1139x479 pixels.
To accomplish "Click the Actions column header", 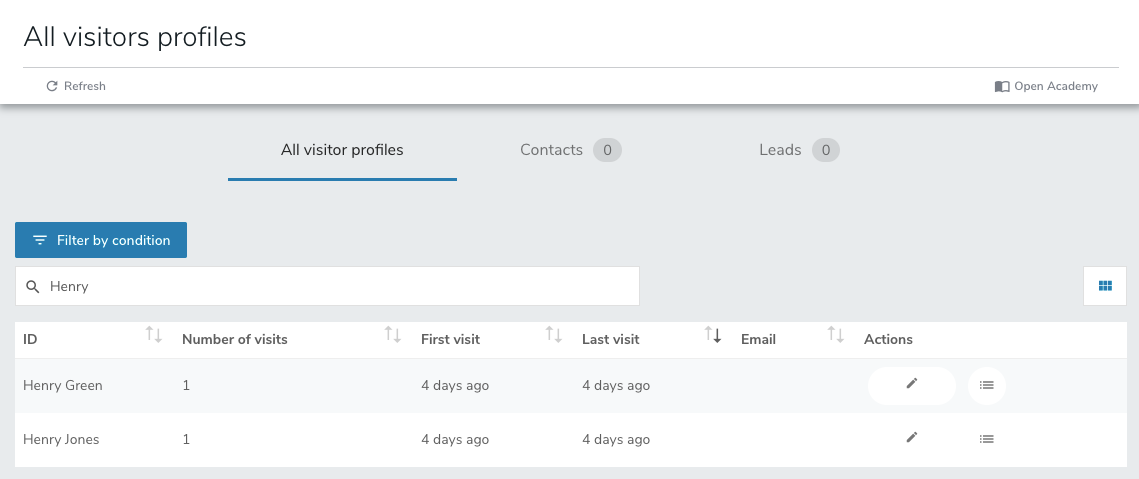I will (888, 339).
